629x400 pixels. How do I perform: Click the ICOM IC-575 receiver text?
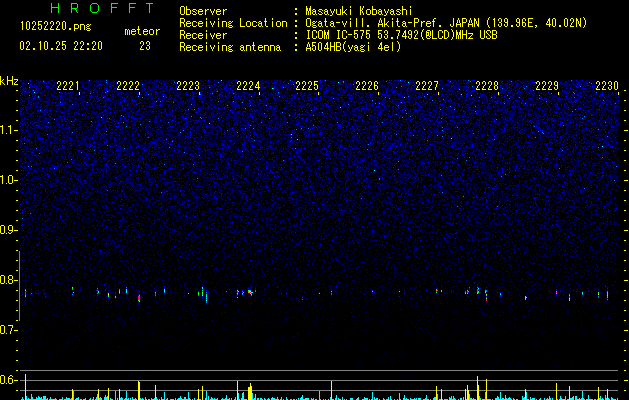click(x=401, y=35)
